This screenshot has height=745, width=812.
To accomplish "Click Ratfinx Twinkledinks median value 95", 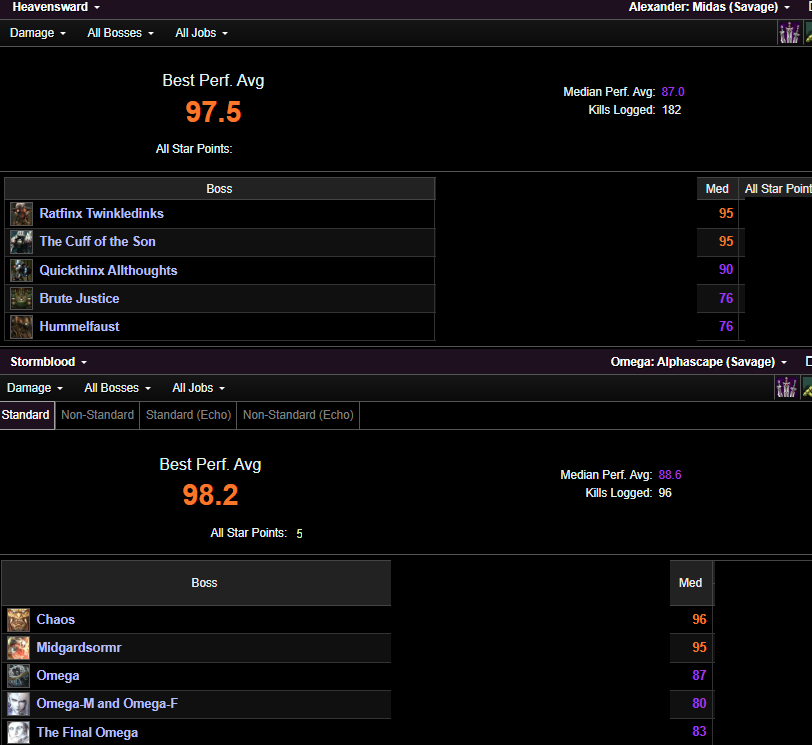I will coord(726,213).
